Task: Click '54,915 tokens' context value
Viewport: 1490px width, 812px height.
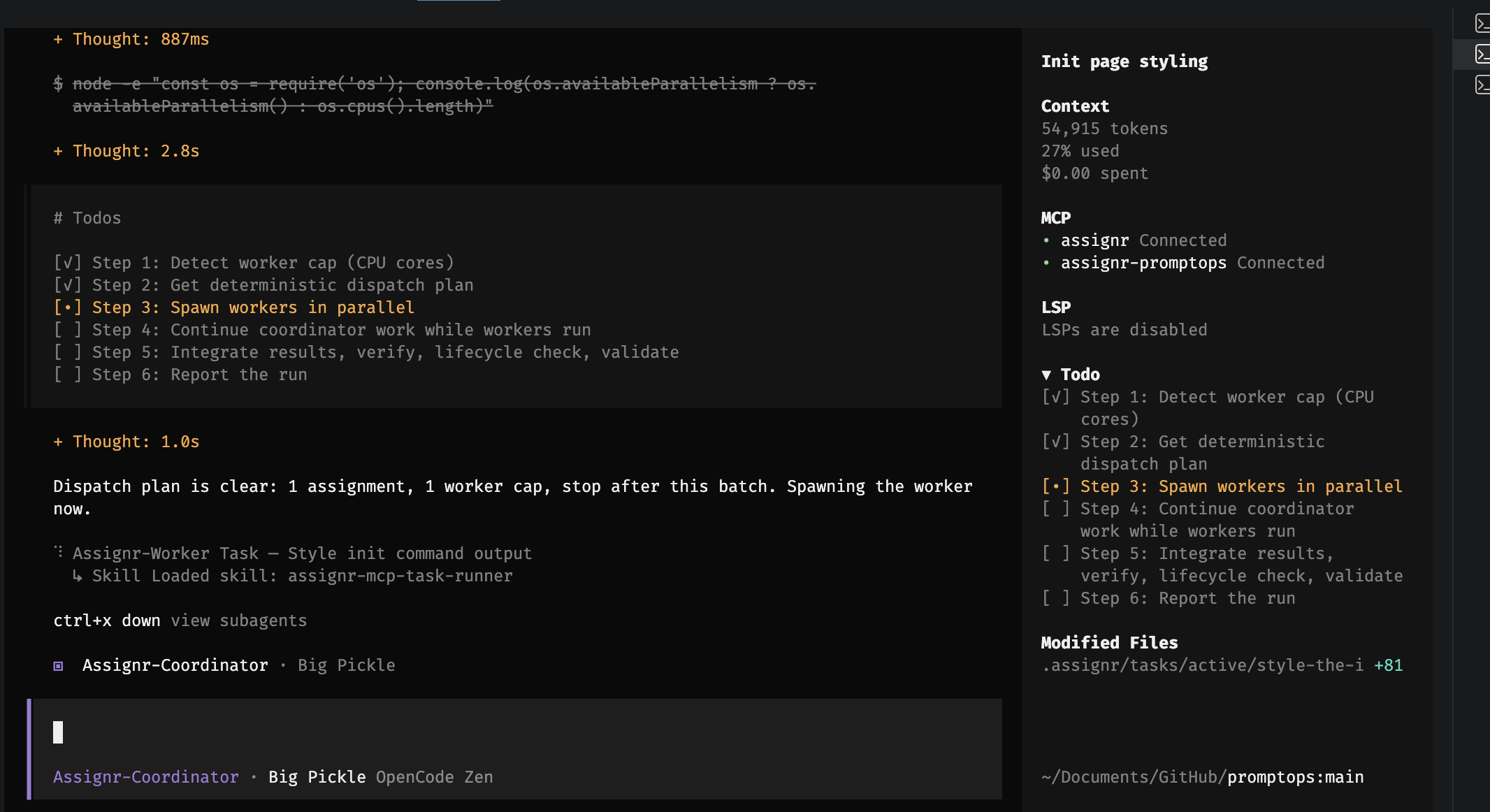Action: coord(1105,129)
